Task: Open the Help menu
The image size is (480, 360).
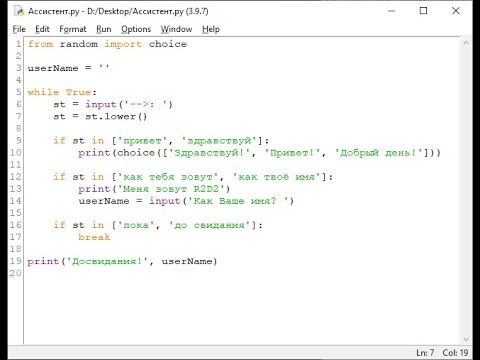Action: 211,29
